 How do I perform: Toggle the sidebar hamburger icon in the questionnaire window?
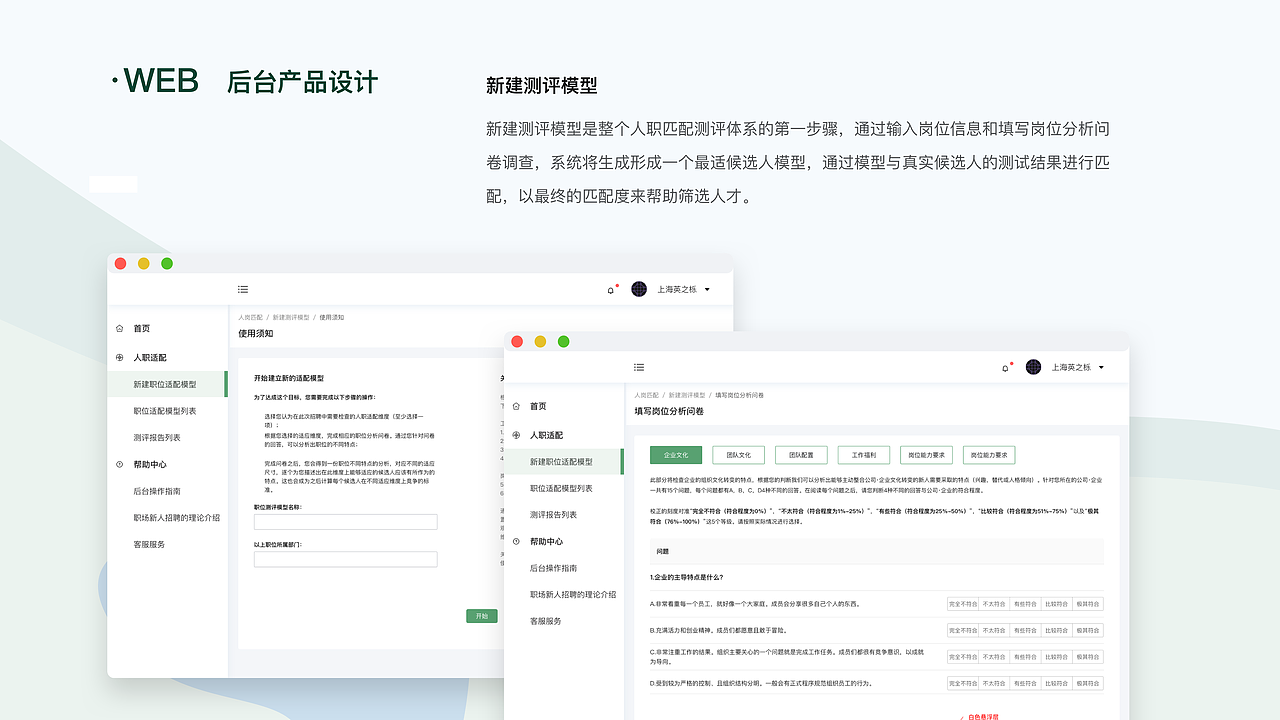(x=639, y=367)
